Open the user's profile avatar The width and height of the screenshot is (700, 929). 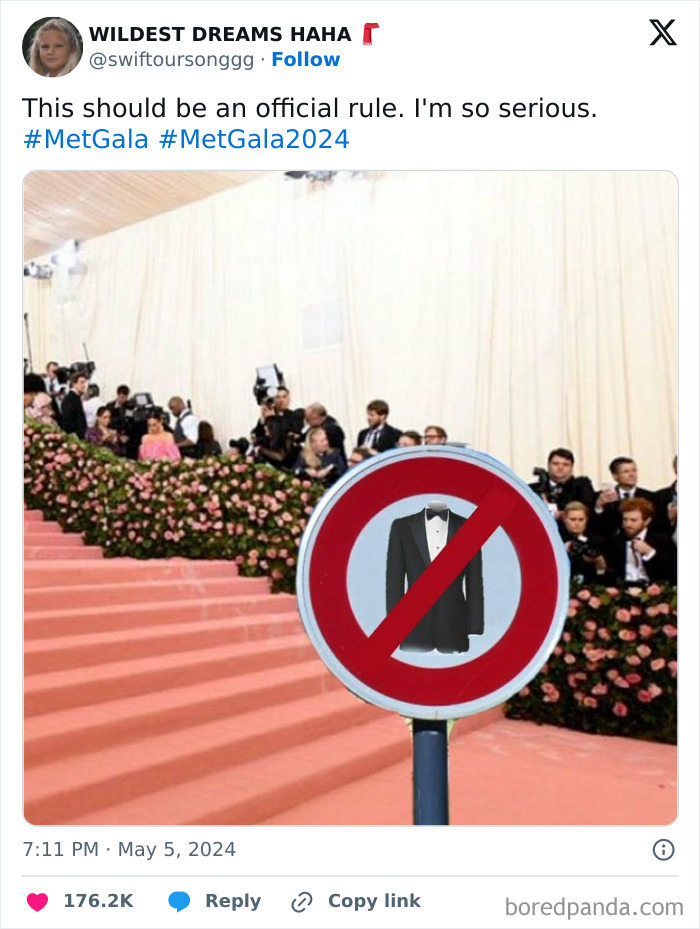[x=52, y=47]
